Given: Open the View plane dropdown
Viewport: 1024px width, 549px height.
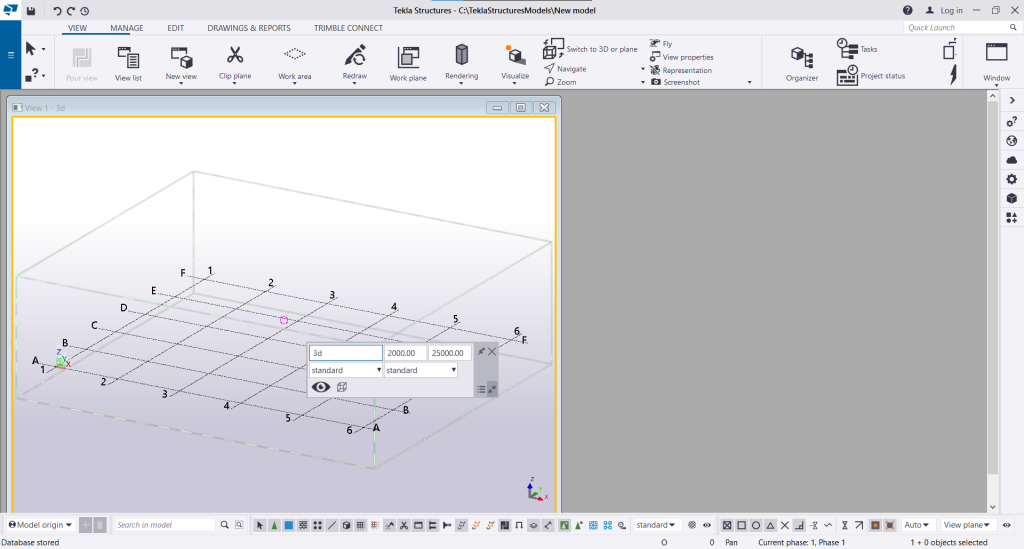Looking at the screenshot, I should tap(967, 525).
